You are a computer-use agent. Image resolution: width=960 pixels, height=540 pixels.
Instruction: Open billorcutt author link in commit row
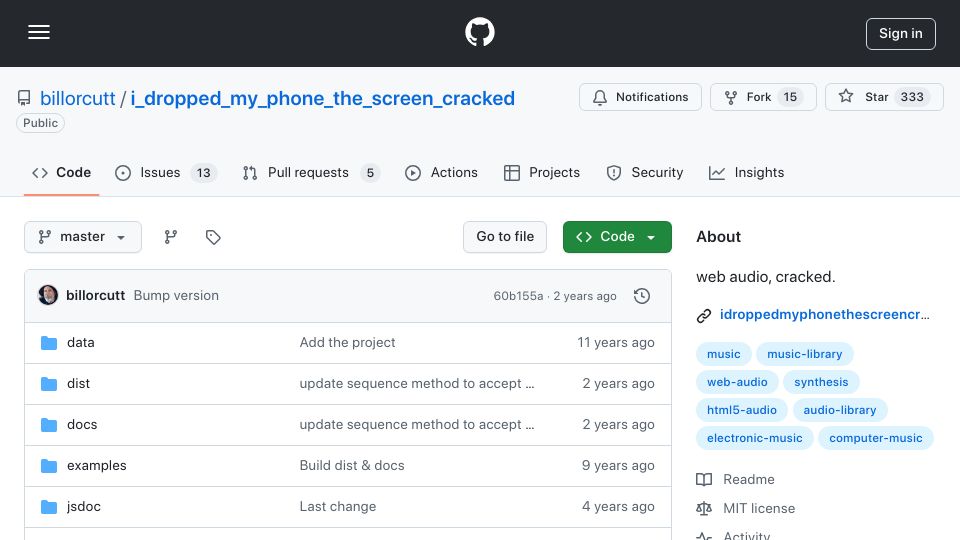[x=96, y=295]
